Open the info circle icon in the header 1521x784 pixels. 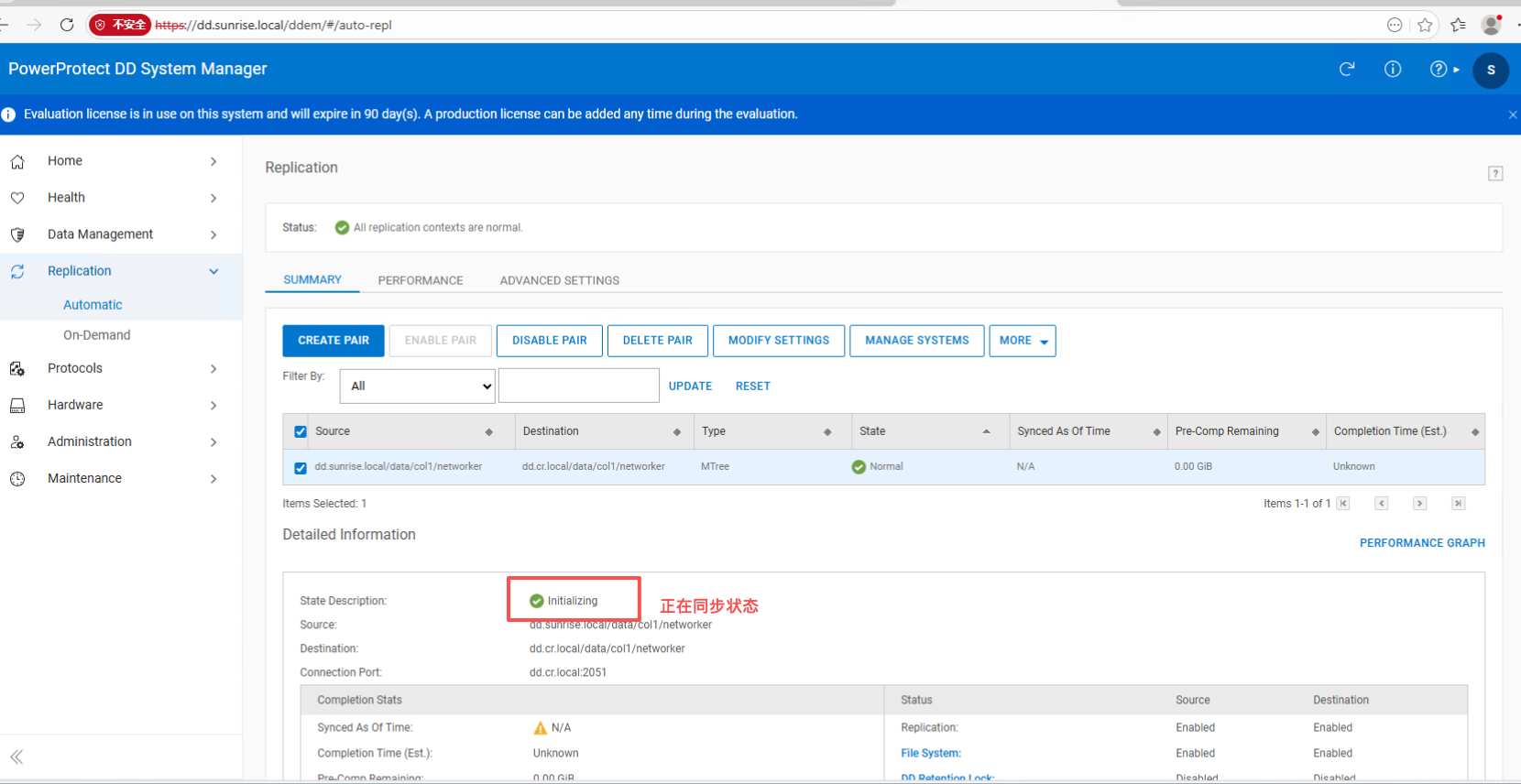pos(1393,69)
